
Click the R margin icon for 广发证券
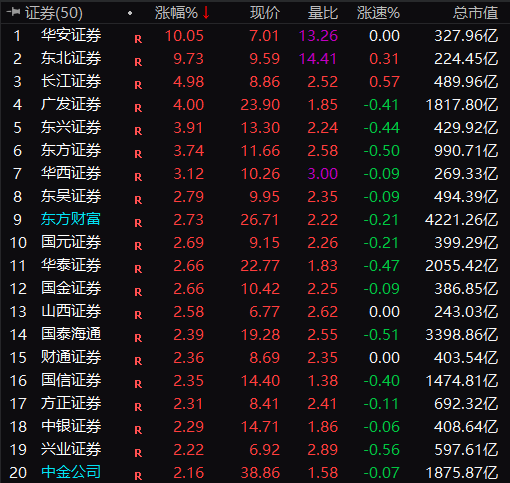pos(138,108)
